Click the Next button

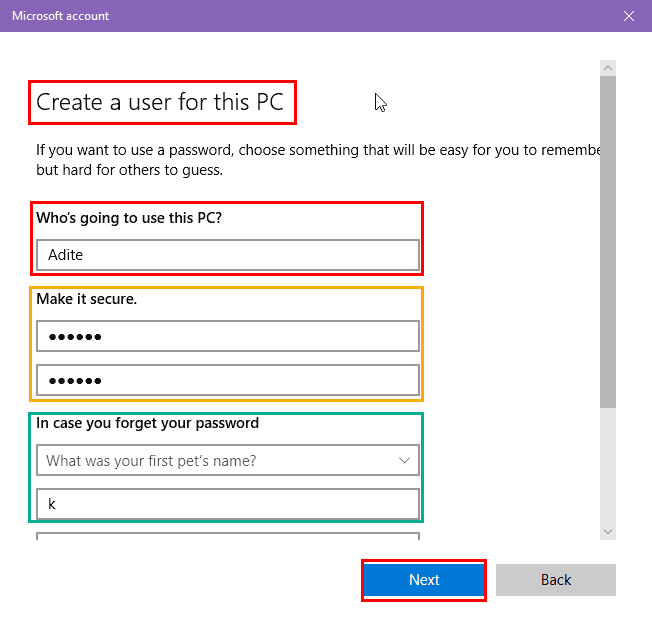pyautogui.click(x=424, y=580)
